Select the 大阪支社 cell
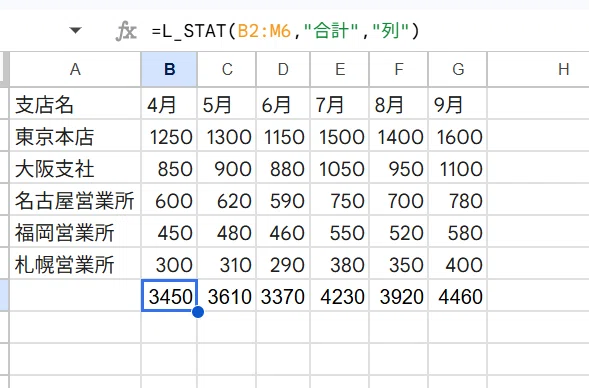 [x=75, y=168]
